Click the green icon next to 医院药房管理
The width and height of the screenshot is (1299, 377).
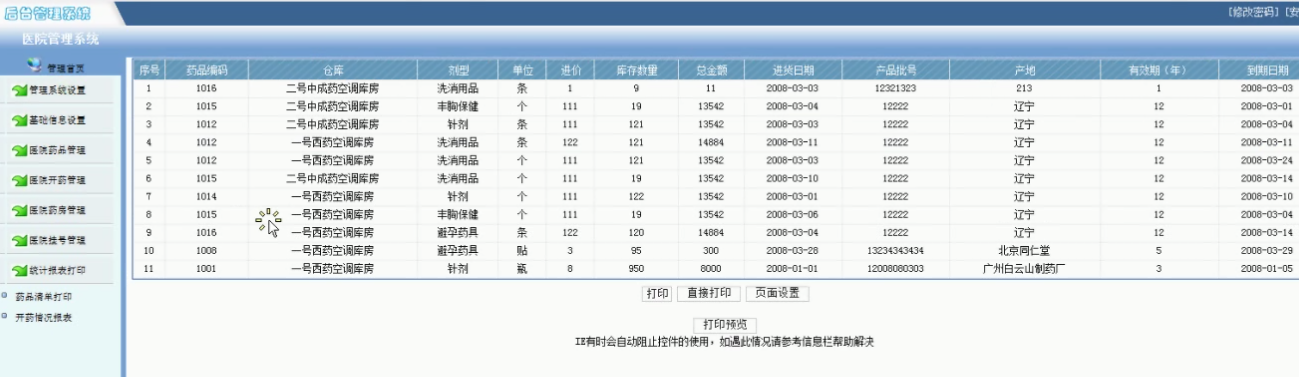(19, 211)
